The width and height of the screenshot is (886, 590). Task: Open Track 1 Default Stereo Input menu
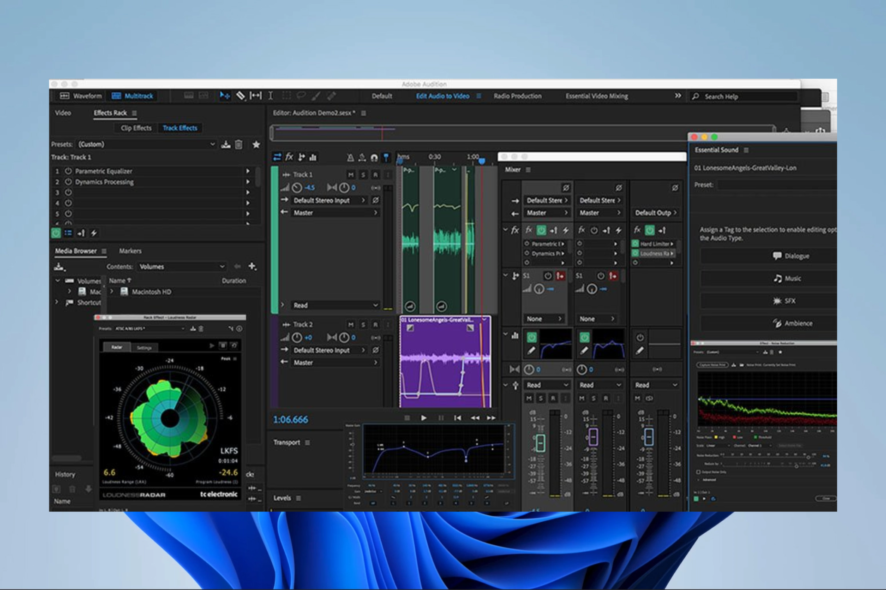[x=329, y=201]
